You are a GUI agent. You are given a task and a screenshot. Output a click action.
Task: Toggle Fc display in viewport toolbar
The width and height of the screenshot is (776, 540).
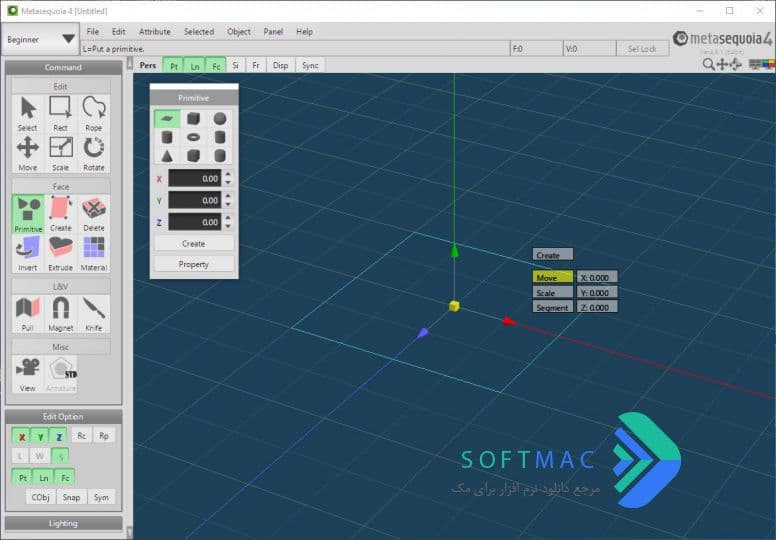click(216, 66)
